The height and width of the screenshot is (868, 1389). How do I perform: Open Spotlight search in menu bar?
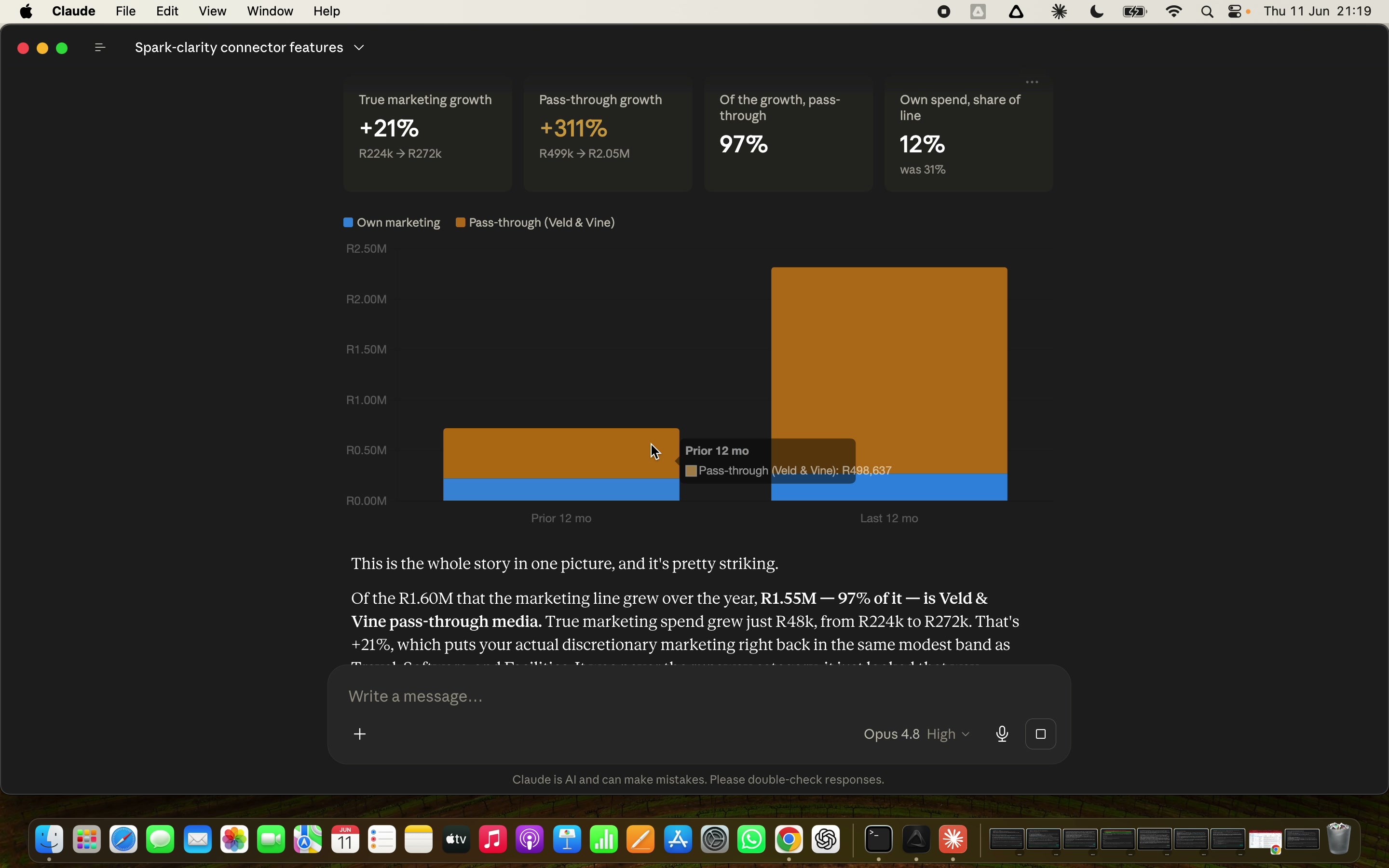point(1209,12)
